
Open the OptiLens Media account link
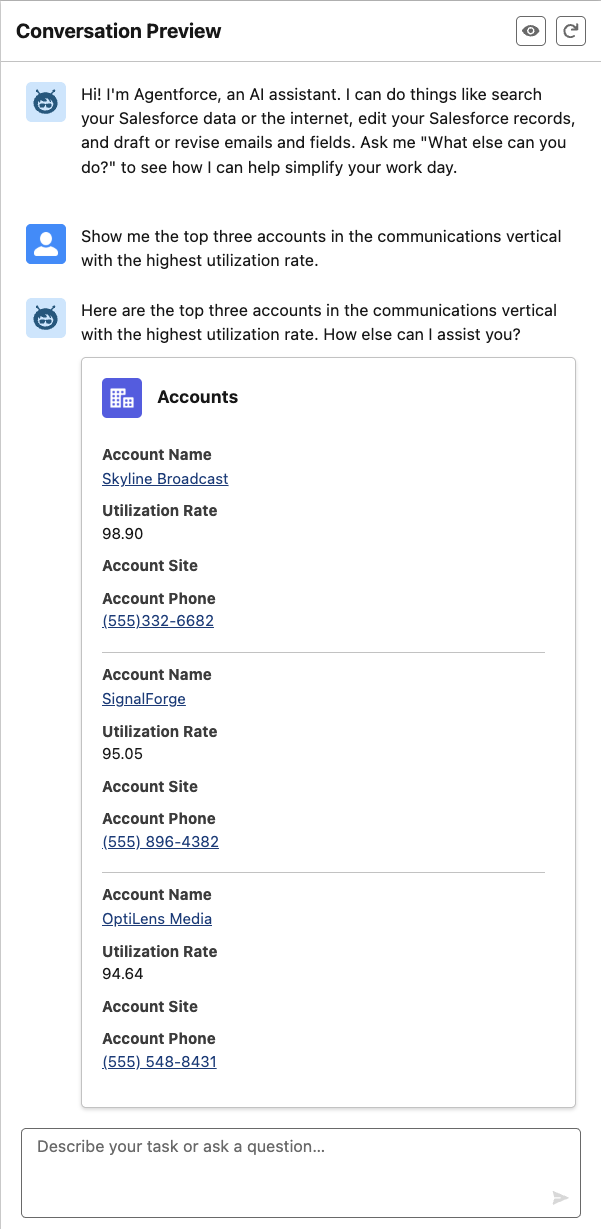tap(157, 919)
